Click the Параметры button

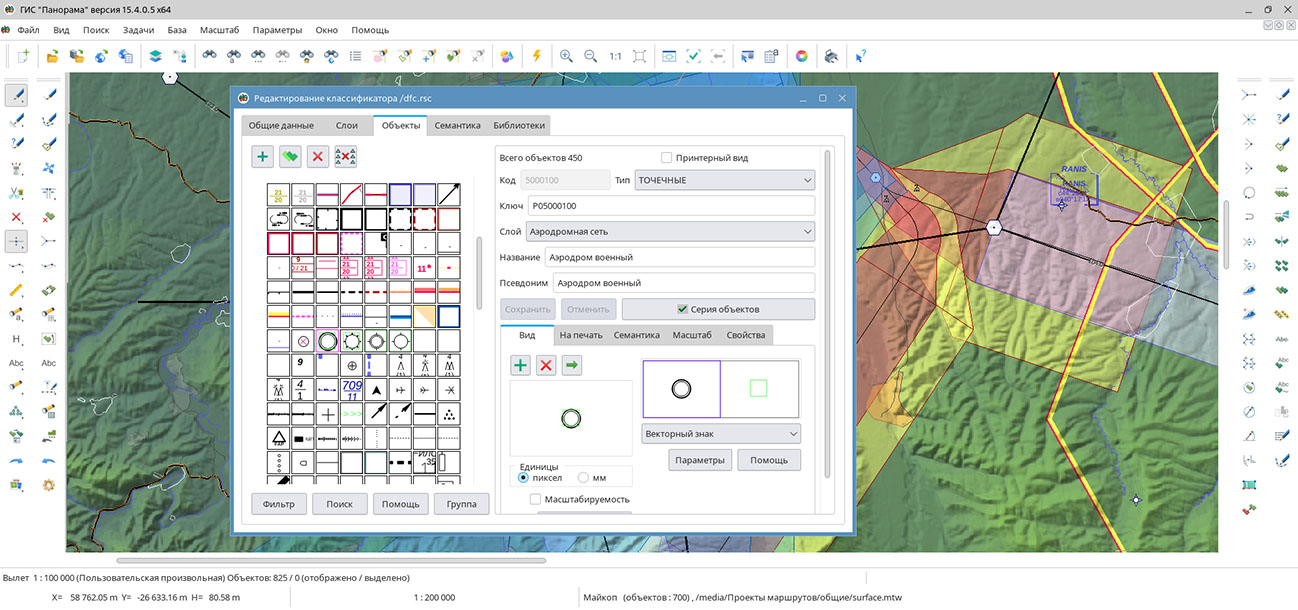[700, 460]
